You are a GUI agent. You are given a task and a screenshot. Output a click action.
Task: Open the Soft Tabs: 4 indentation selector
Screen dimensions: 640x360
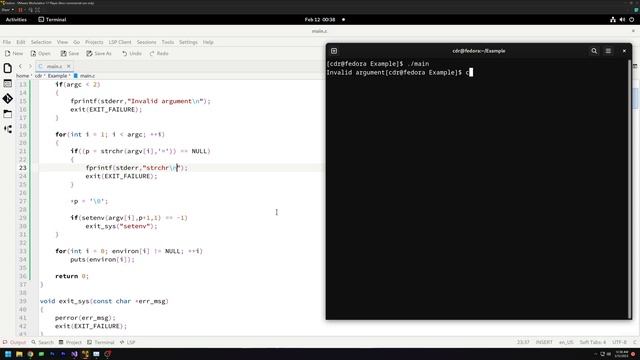[x=593, y=342]
